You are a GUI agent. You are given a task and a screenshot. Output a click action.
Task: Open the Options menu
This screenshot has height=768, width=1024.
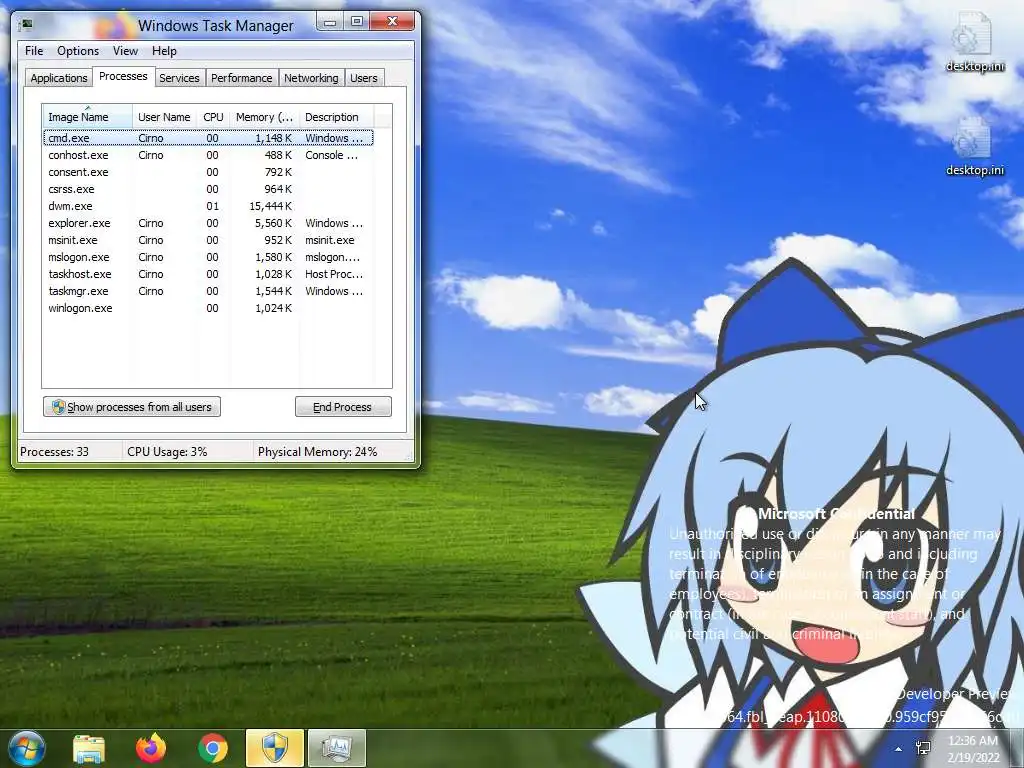point(78,51)
